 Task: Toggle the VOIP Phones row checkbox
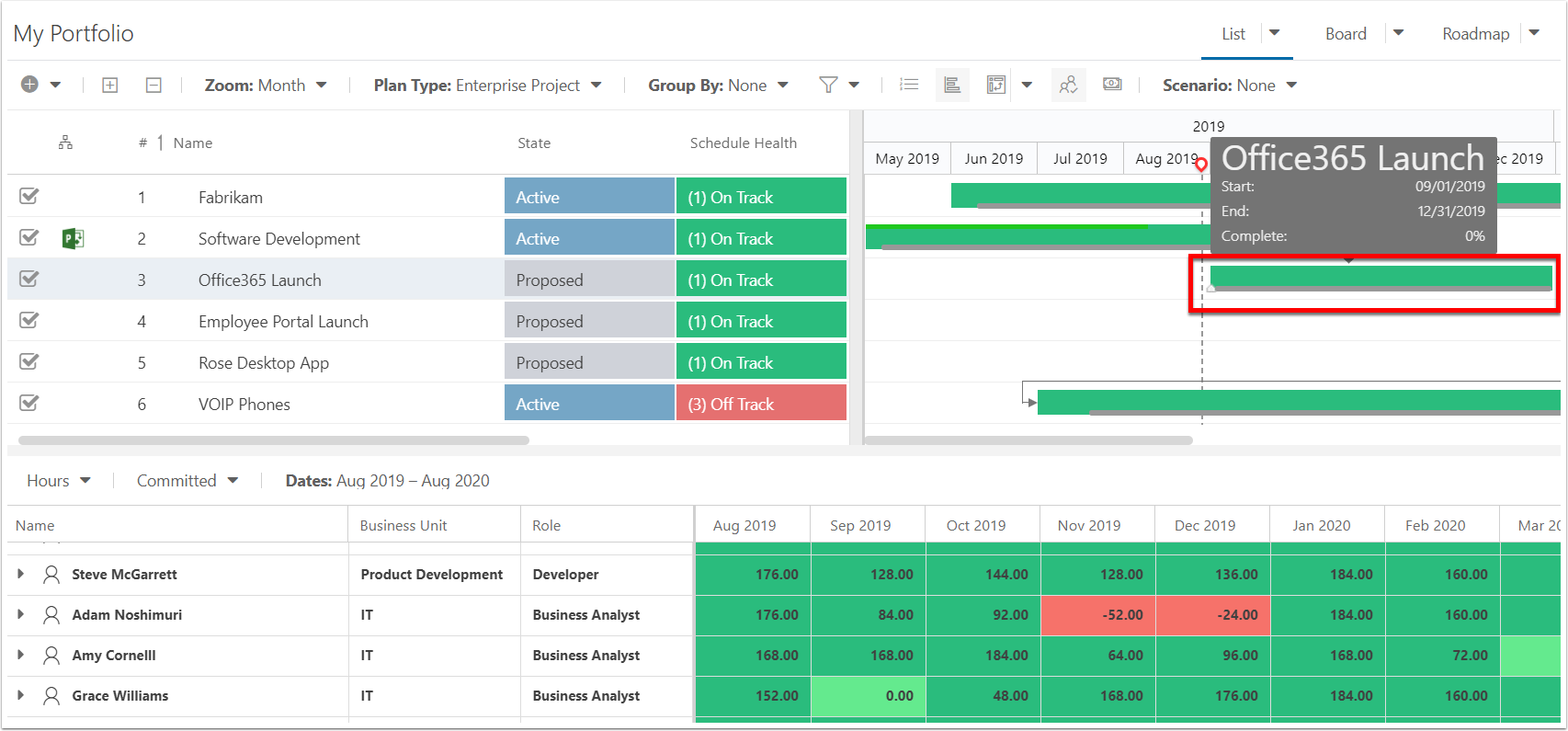(x=29, y=403)
